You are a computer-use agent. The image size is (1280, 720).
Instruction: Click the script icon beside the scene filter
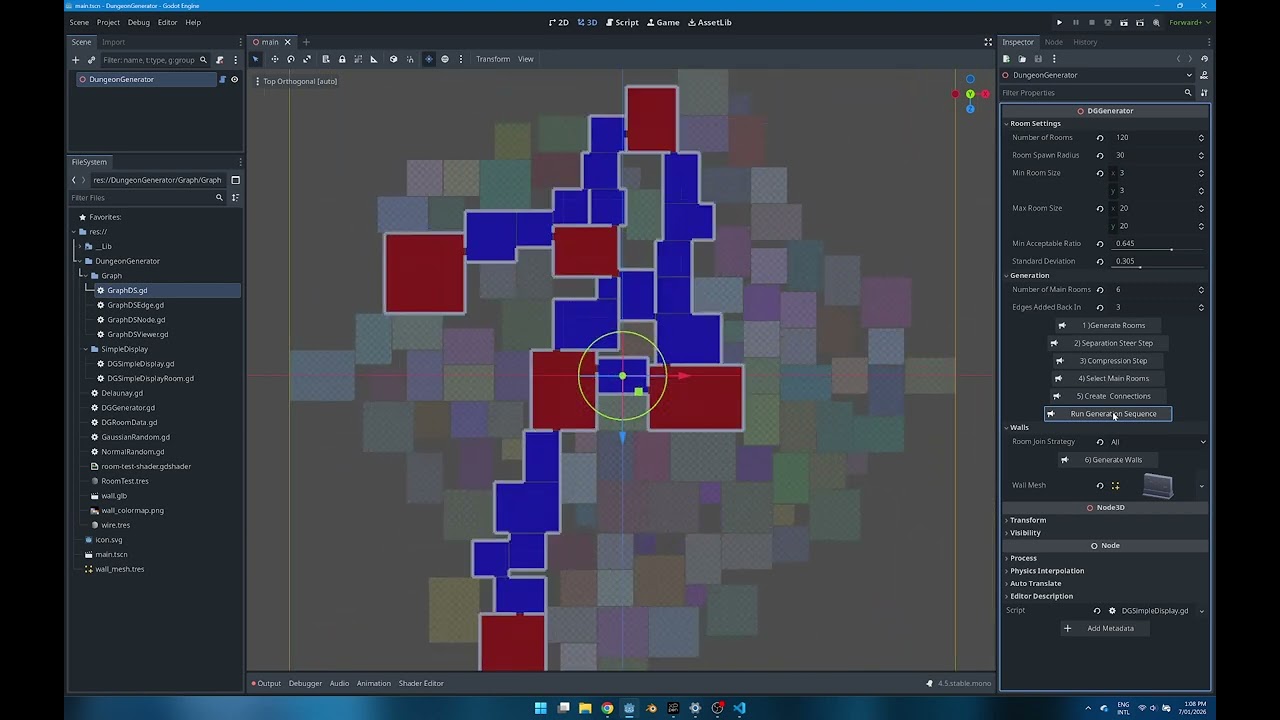point(222,60)
